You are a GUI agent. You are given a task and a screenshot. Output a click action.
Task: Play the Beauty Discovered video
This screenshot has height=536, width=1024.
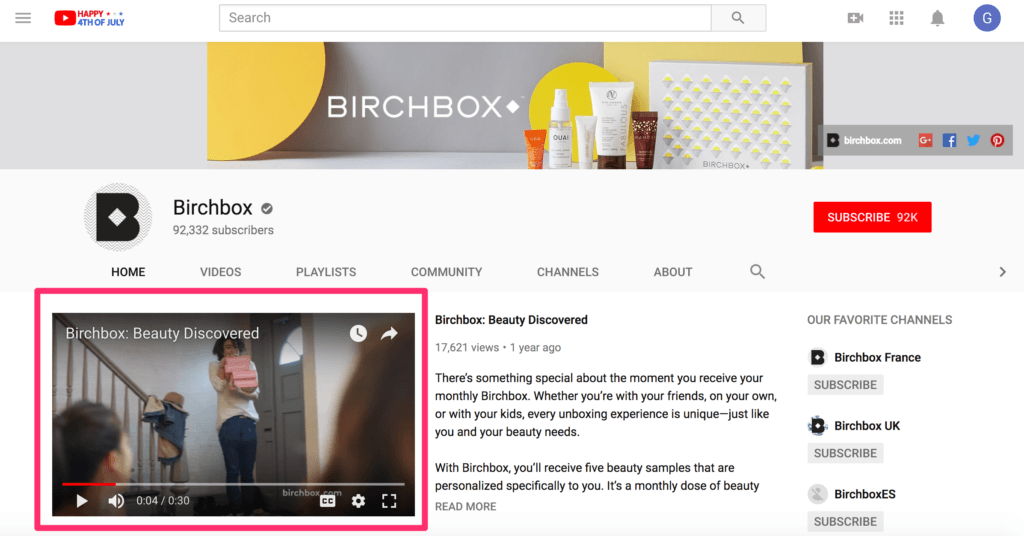click(x=82, y=501)
